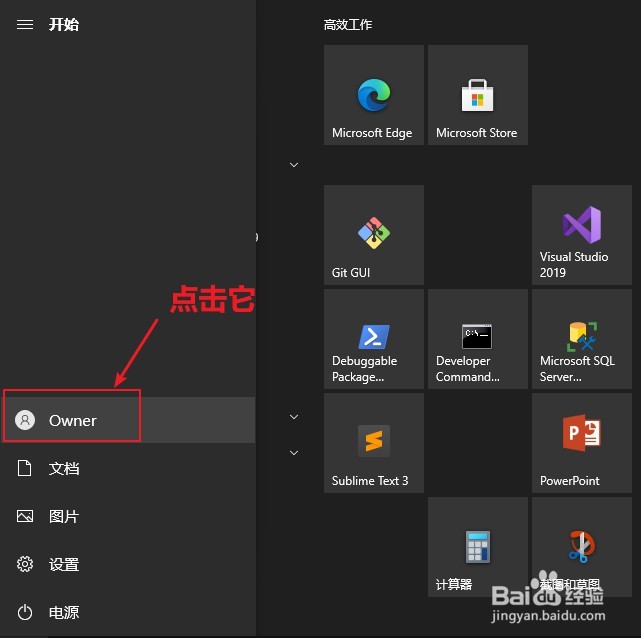Click the 设置 gear icon
641x638 pixels.
[x=25, y=564]
